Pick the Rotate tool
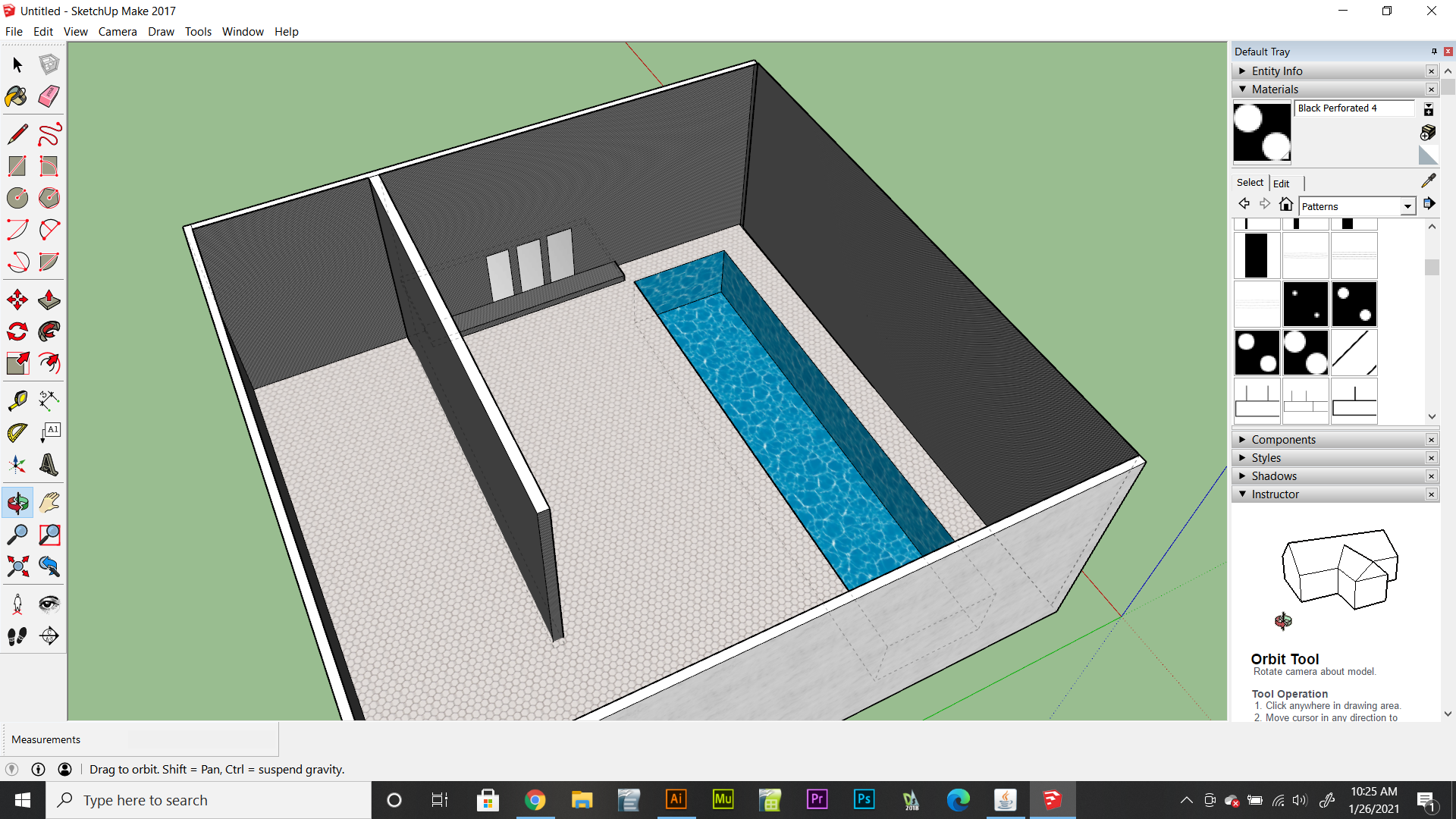This screenshot has width=1456, height=819. pos(17,331)
